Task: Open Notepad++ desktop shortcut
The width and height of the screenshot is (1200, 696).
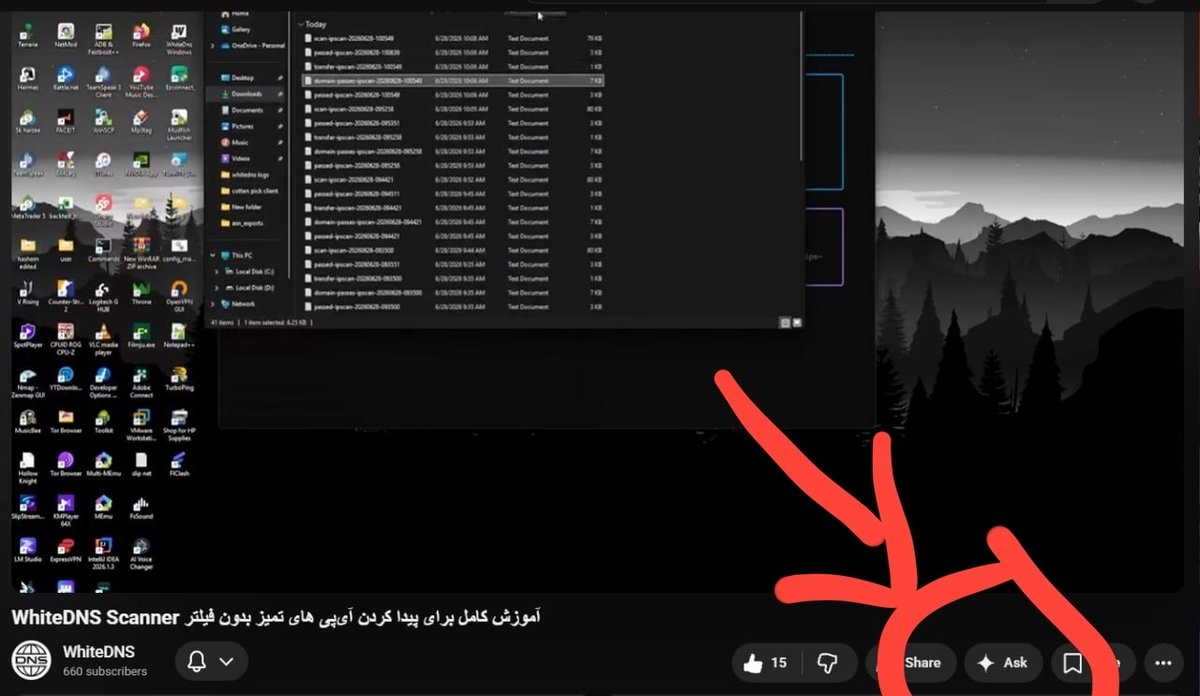Action: coord(179,335)
